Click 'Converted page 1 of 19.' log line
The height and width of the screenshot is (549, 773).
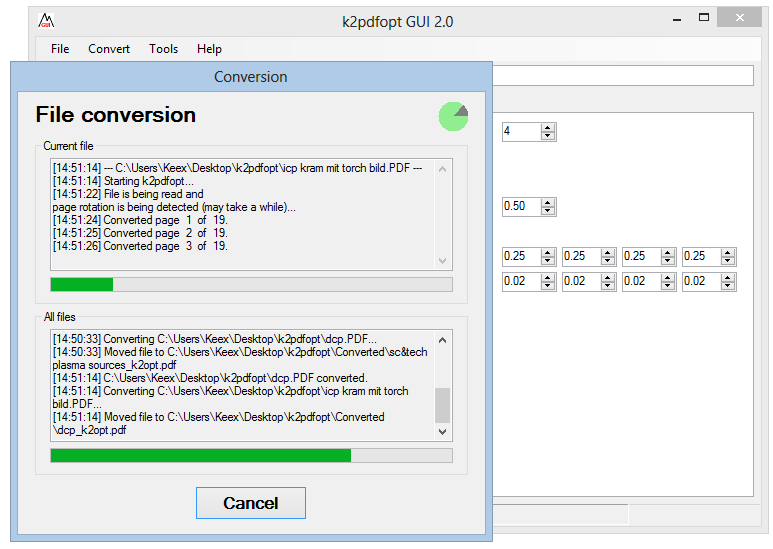140,220
